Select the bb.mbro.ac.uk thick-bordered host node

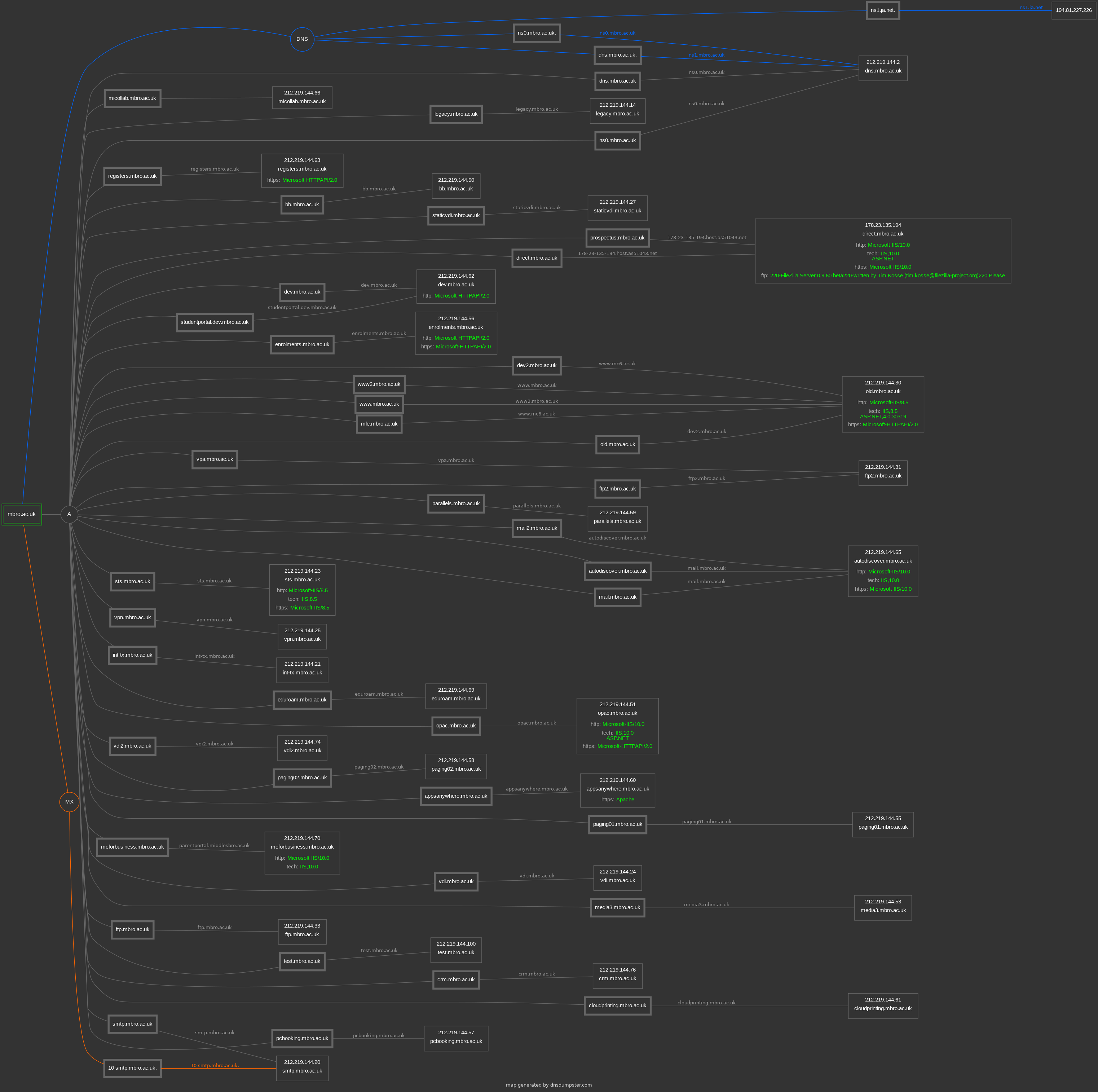pos(302,204)
